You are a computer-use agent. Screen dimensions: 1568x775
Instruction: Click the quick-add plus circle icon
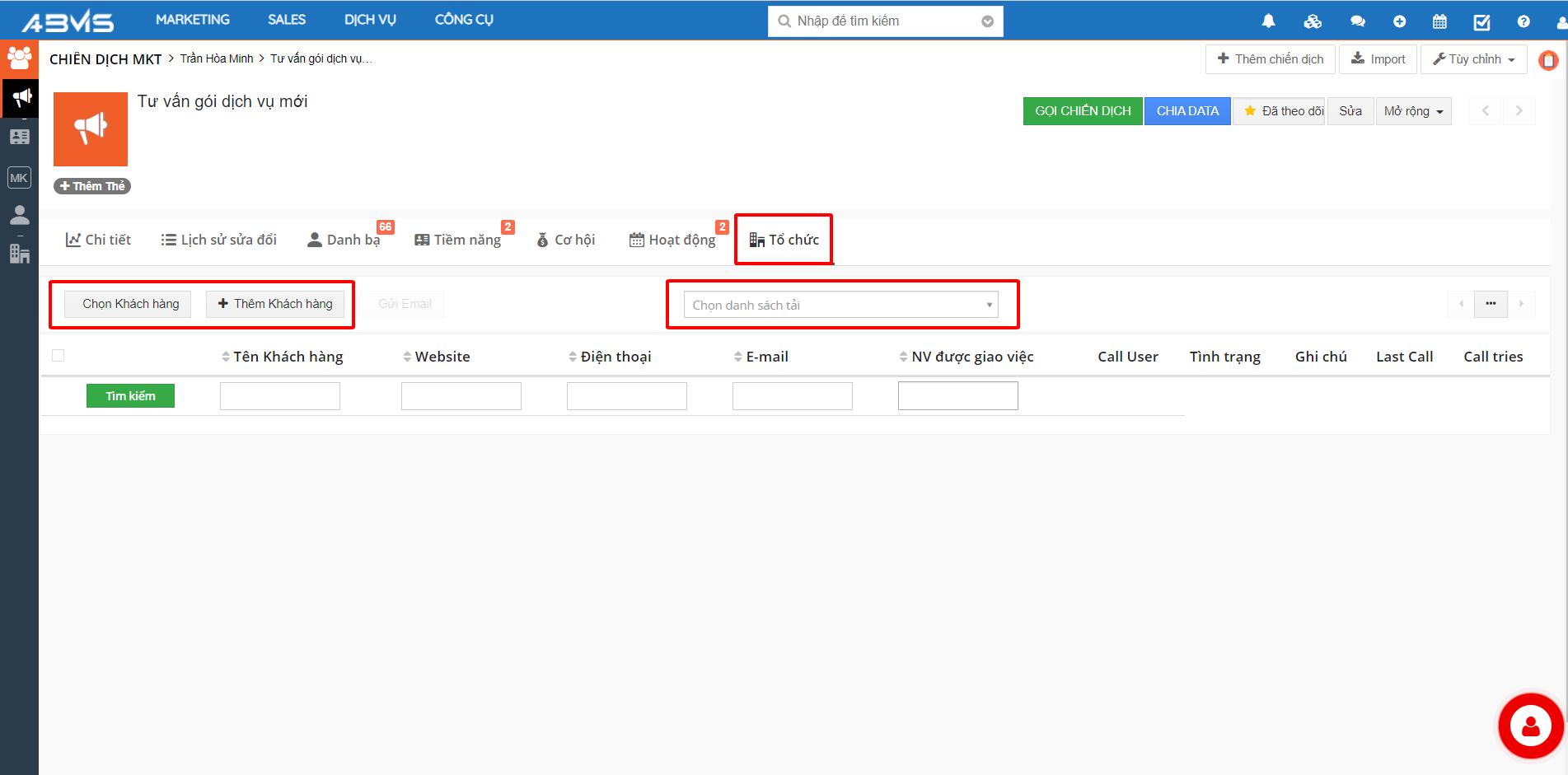click(x=1399, y=21)
